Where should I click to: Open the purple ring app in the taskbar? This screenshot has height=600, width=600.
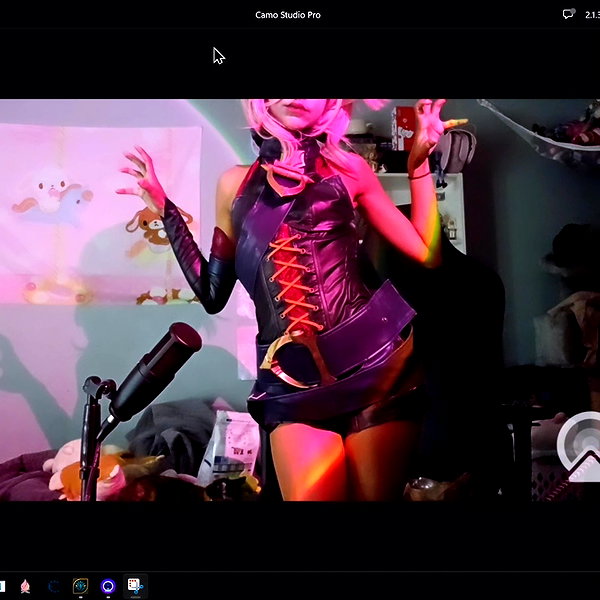pos(108,586)
